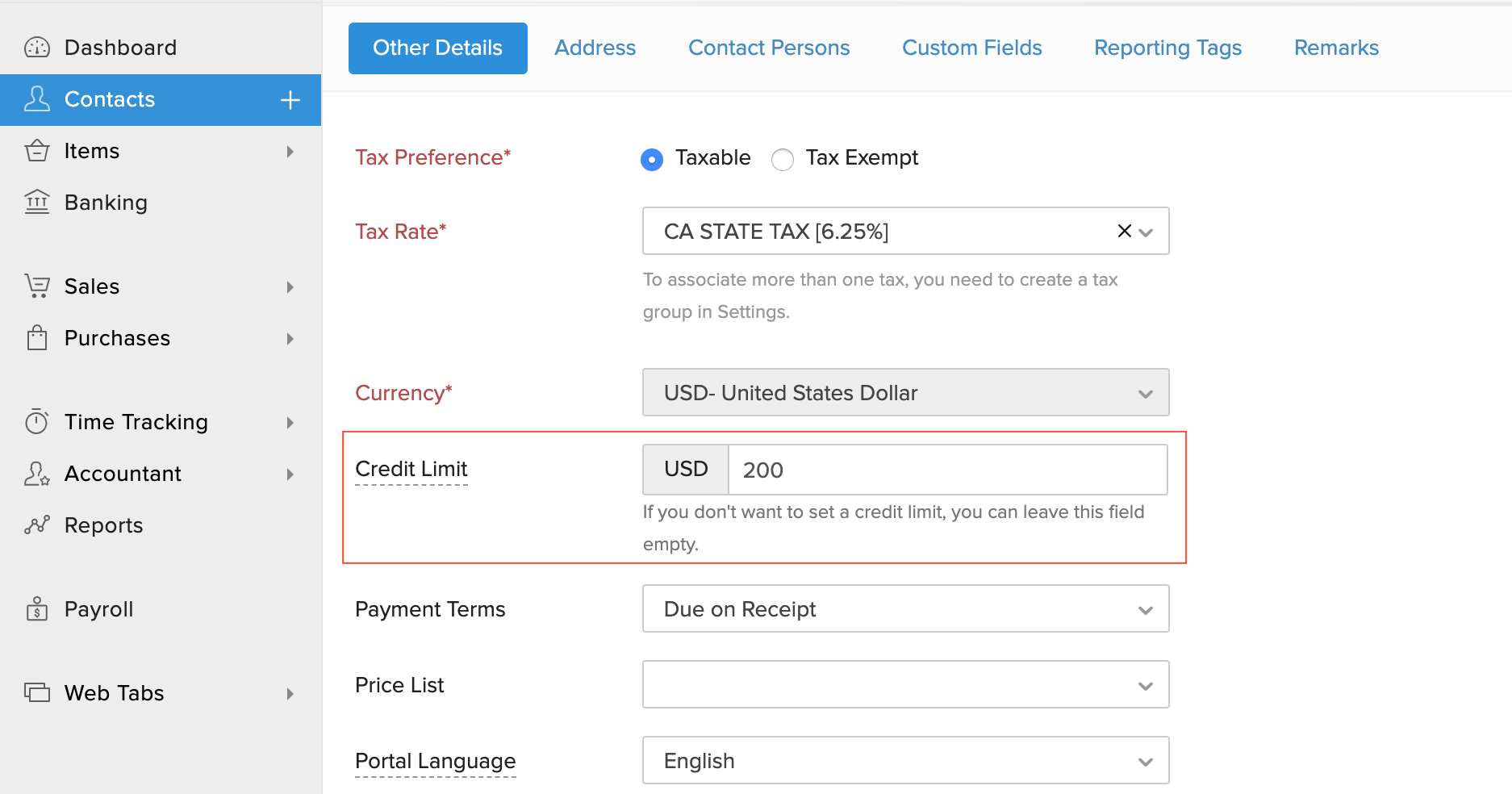The image size is (1512, 794).
Task: Open the Reporting Tags tab
Action: [1167, 48]
